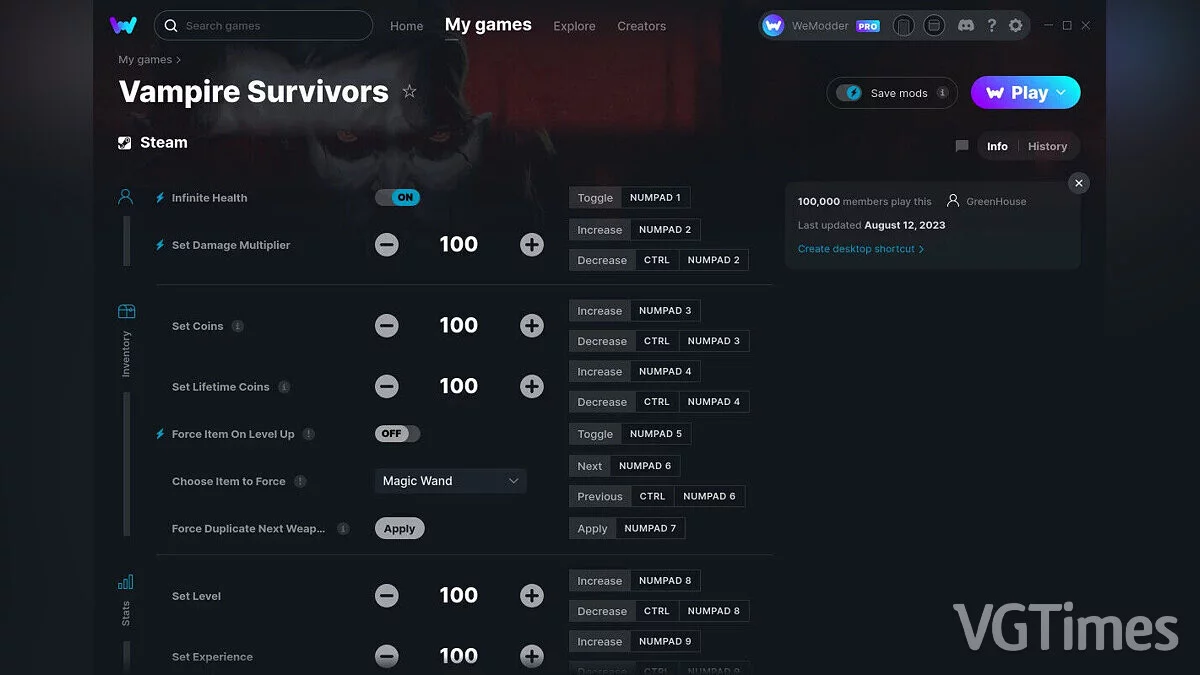This screenshot has width=1200, height=675.
Task: Click the question mark help icon
Action: point(992,25)
